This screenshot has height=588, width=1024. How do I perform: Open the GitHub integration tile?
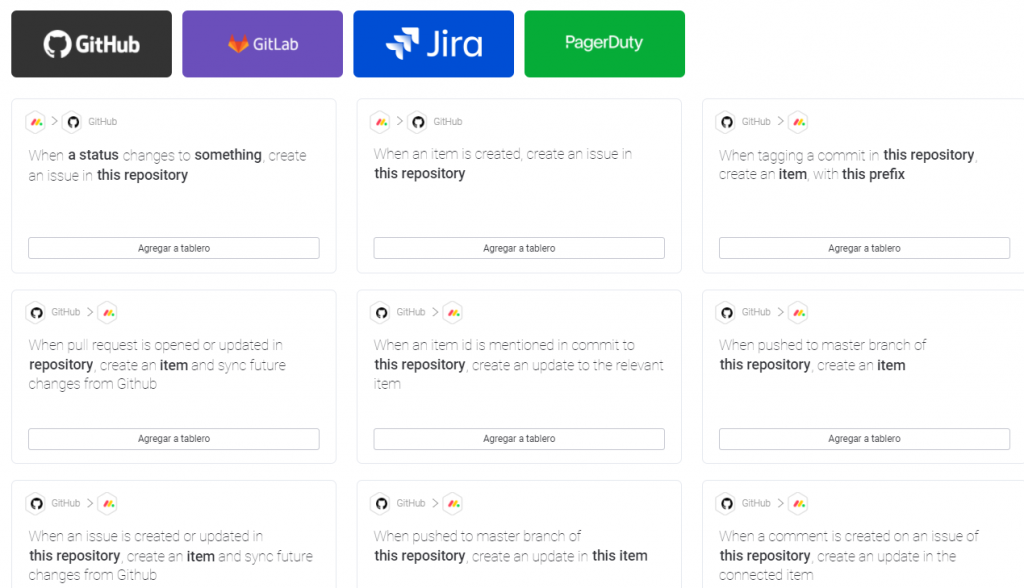pyautogui.click(x=91, y=44)
